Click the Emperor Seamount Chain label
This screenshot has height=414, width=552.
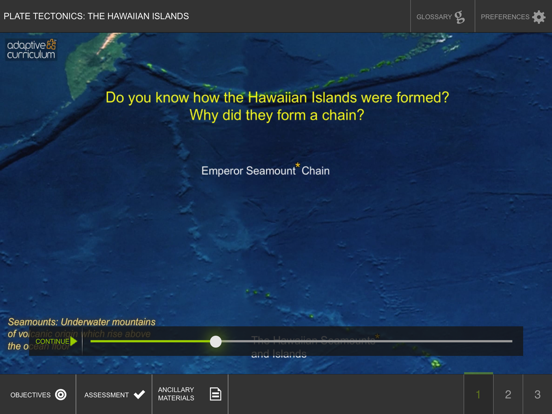click(265, 171)
